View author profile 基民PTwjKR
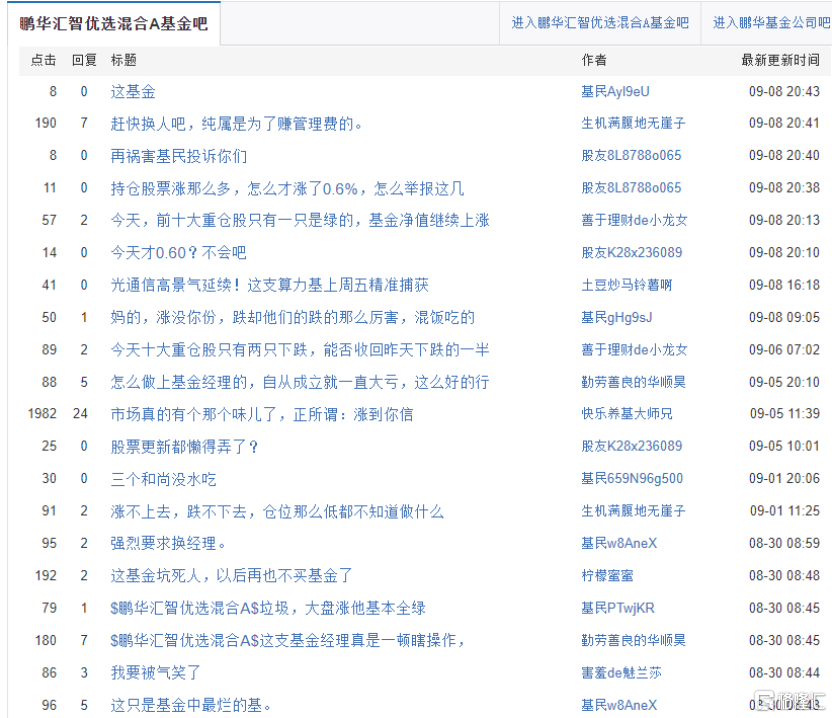The width and height of the screenshot is (832, 718). coord(618,608)
